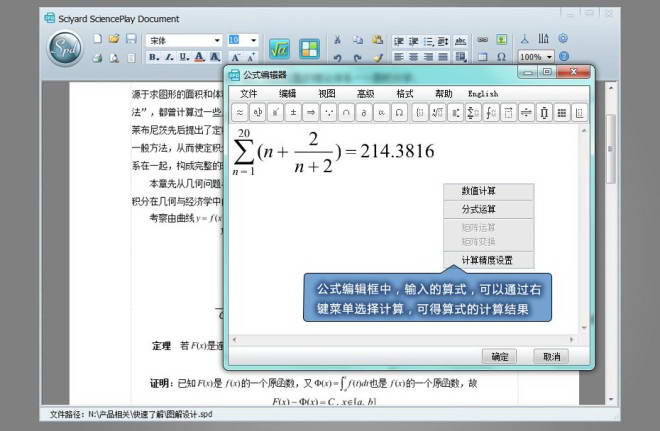Open the partial derivative symbols palette
Viewport: 660px width, 431px height.
[x=364, y=112]
